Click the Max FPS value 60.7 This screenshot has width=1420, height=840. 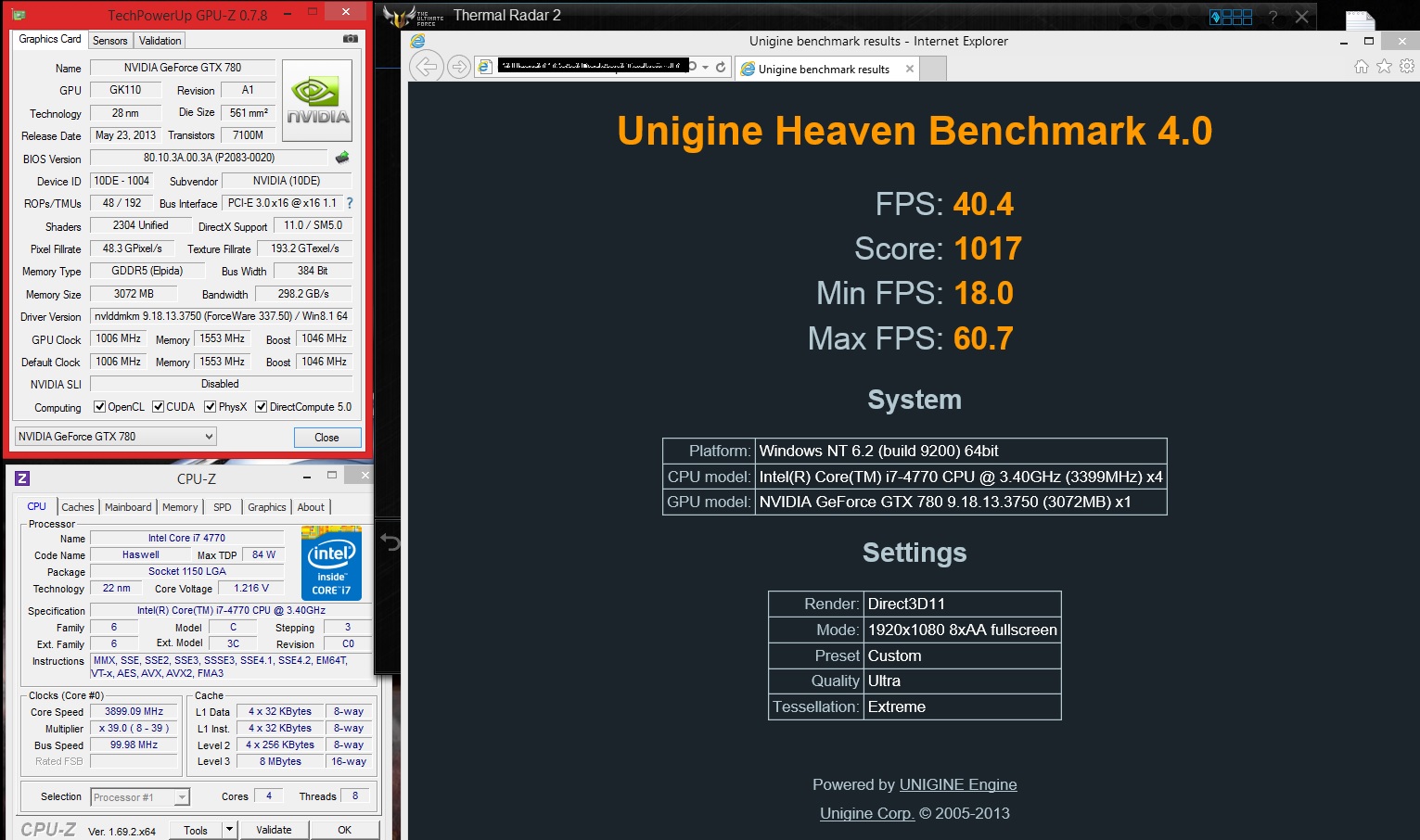983,338
